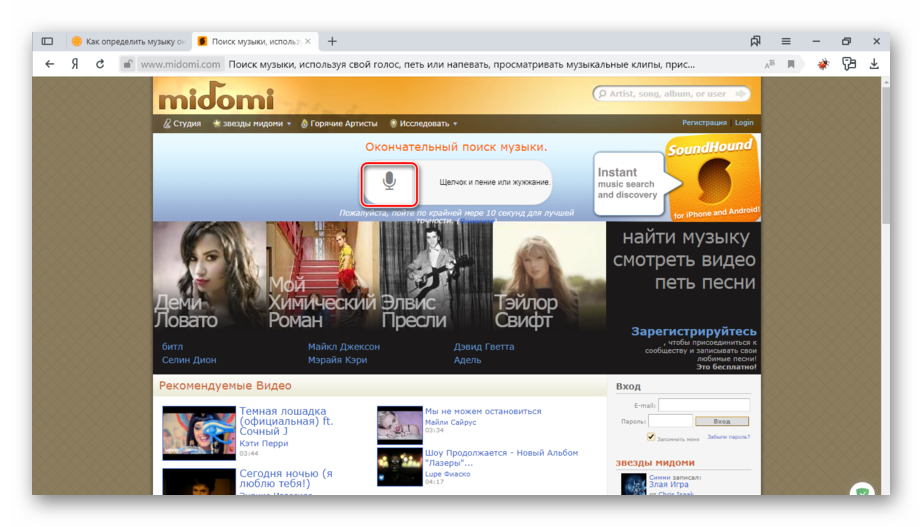The height and width of the screenshot is (527, 922).
Task: Click the Зарегистрируйтесь link
Action: click(x=694, y=331)
